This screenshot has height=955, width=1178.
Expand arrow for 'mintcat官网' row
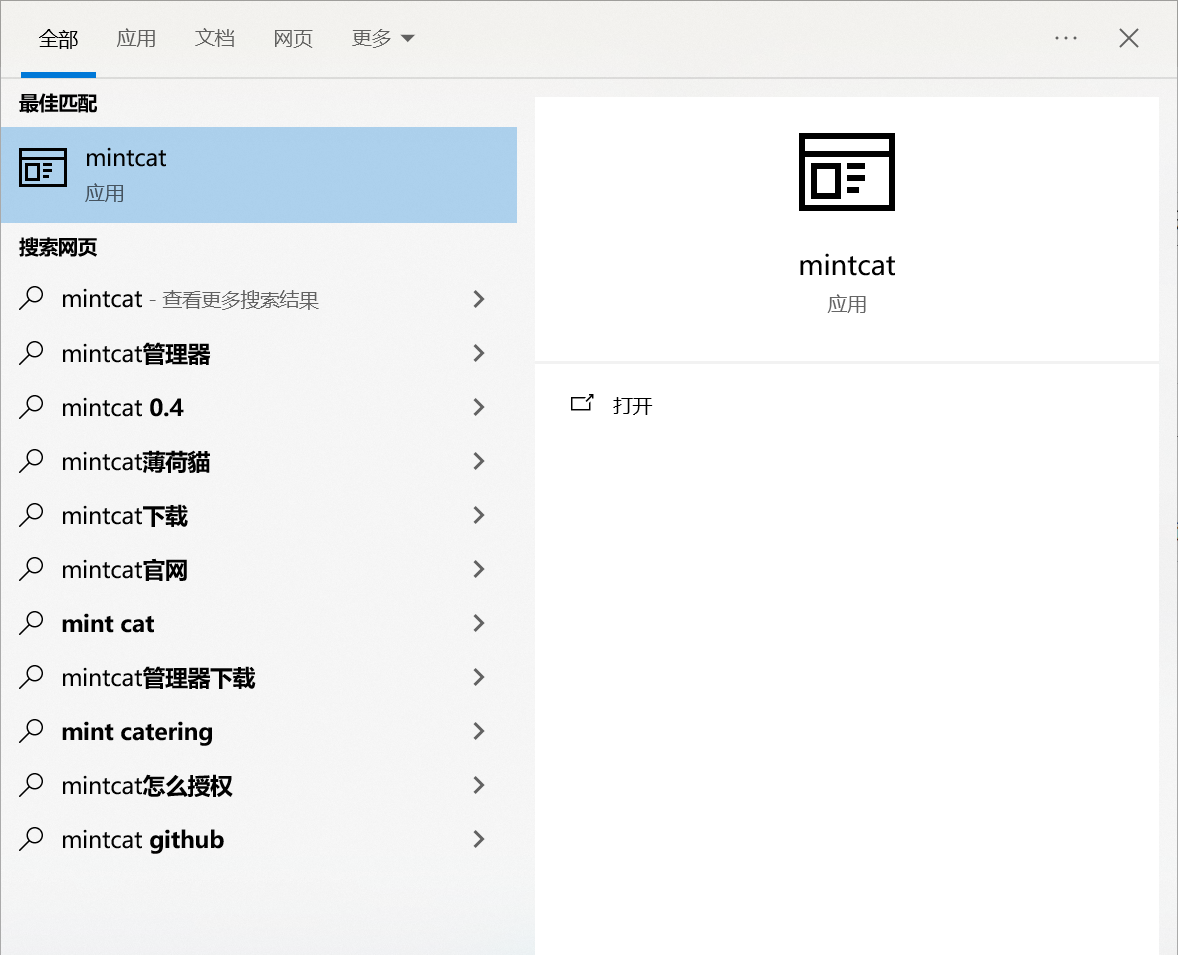tap(479, 570)
